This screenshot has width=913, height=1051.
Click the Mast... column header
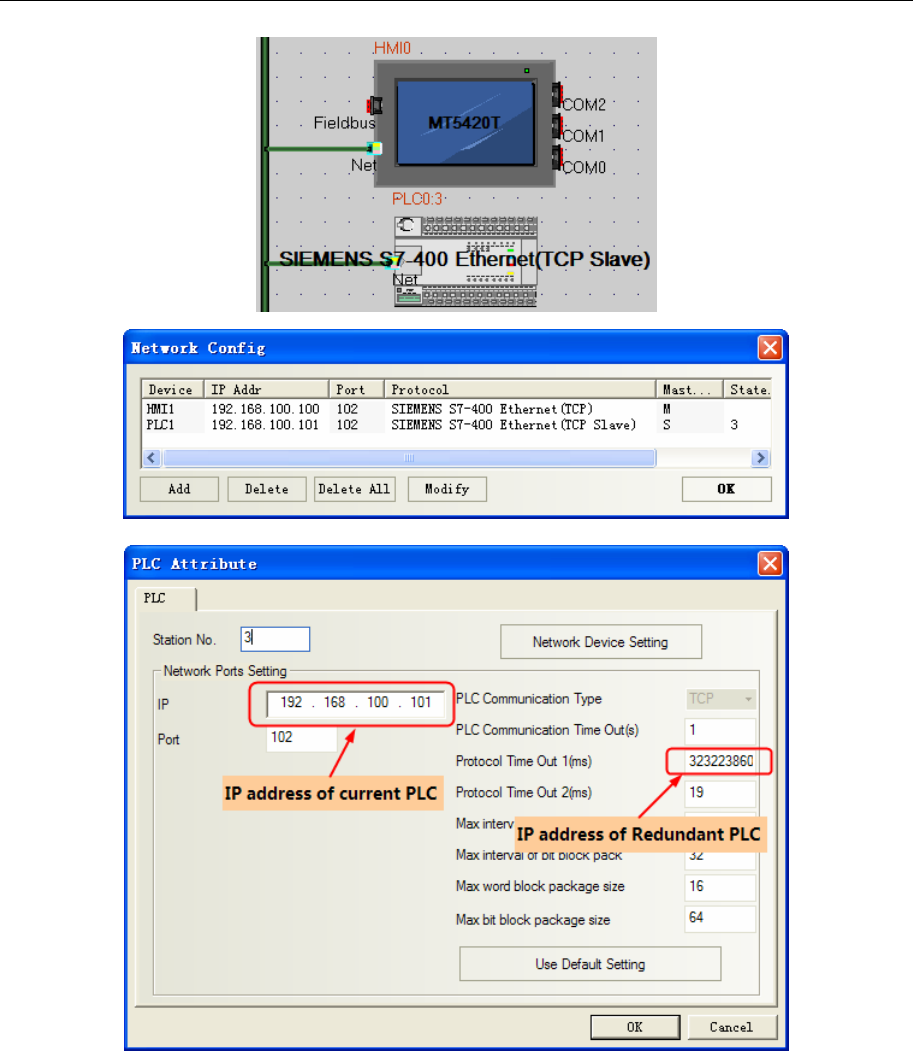(x=690, y=389)
